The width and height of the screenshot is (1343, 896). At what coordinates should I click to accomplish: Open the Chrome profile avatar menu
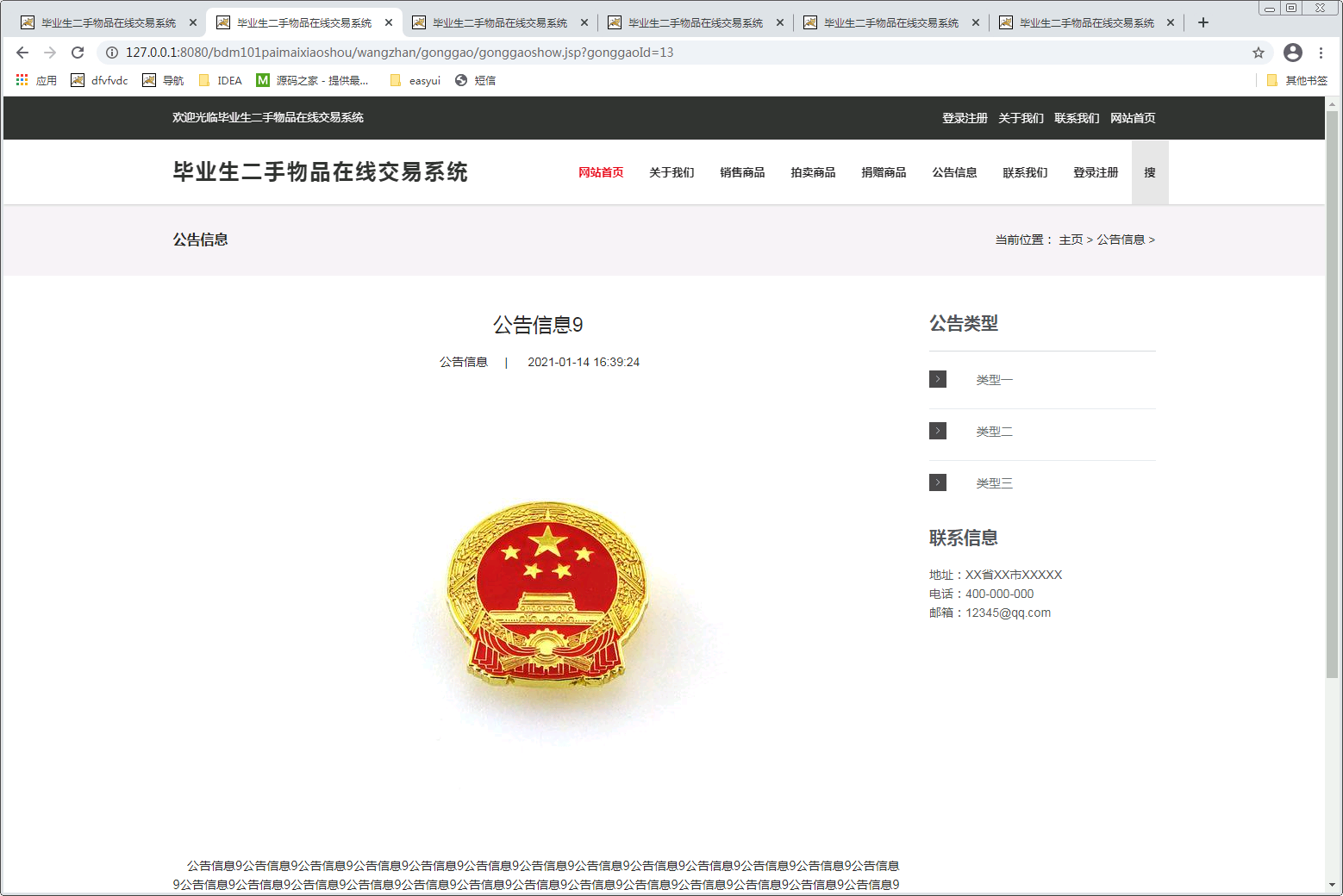[1293, 53]
